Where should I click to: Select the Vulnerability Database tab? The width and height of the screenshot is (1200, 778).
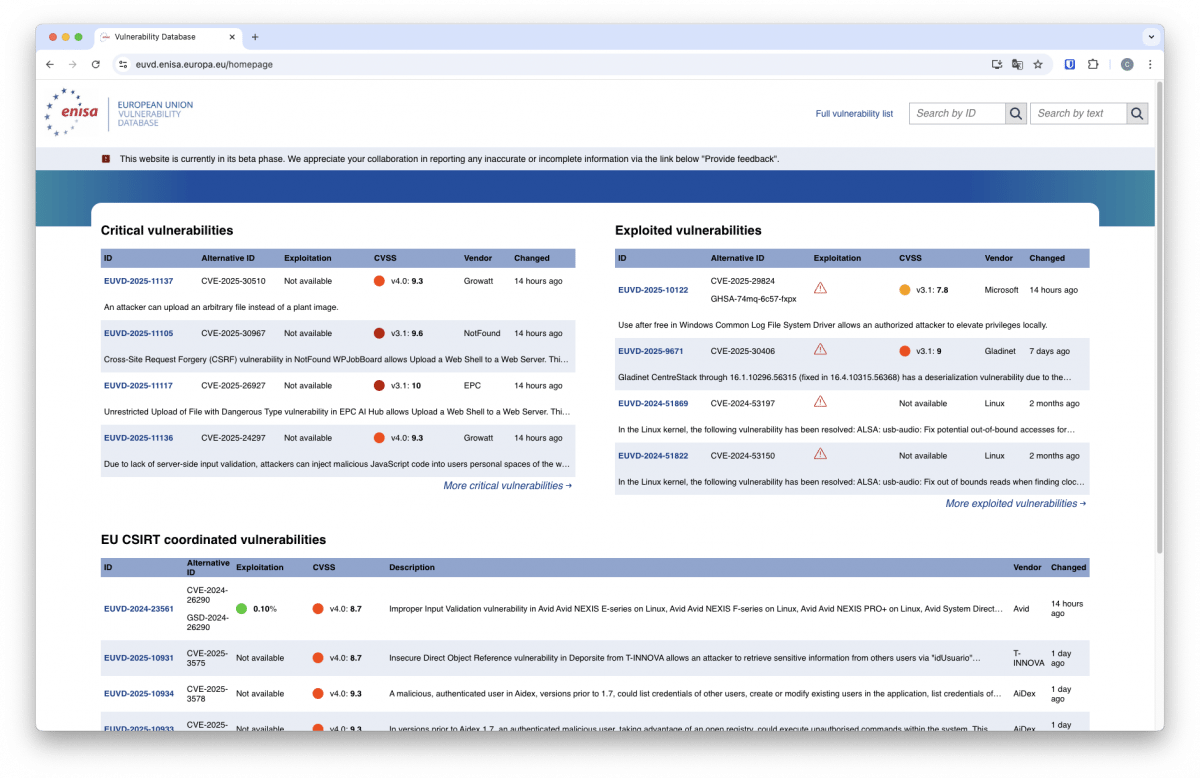(x=165, y=37)
